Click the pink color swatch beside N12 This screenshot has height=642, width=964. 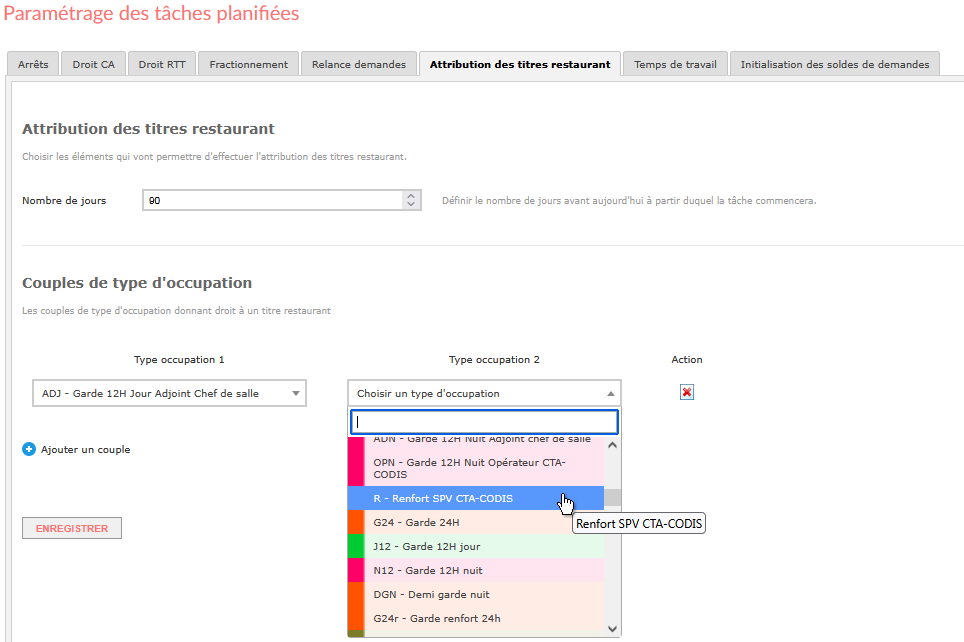(x=356, y=570)
